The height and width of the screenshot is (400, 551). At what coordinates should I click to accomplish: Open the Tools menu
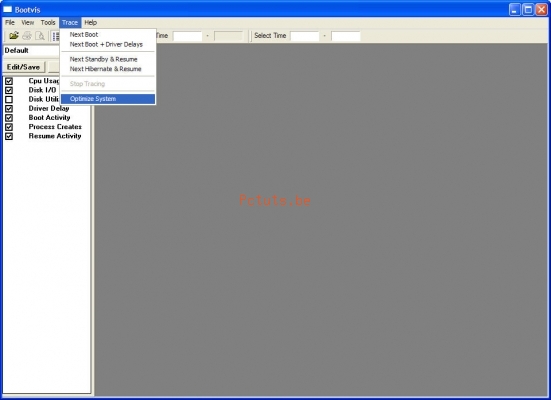[x=48, y=22]
